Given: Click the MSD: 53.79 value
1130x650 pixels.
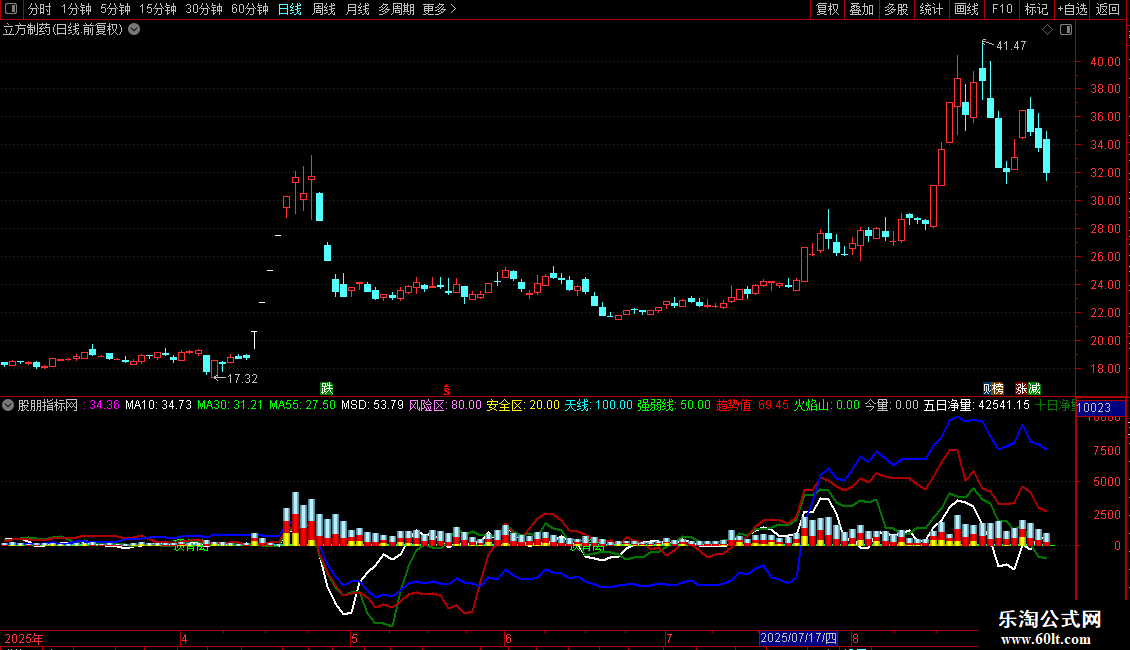Looking at the screenshot, I should click(x=372, y=405).
